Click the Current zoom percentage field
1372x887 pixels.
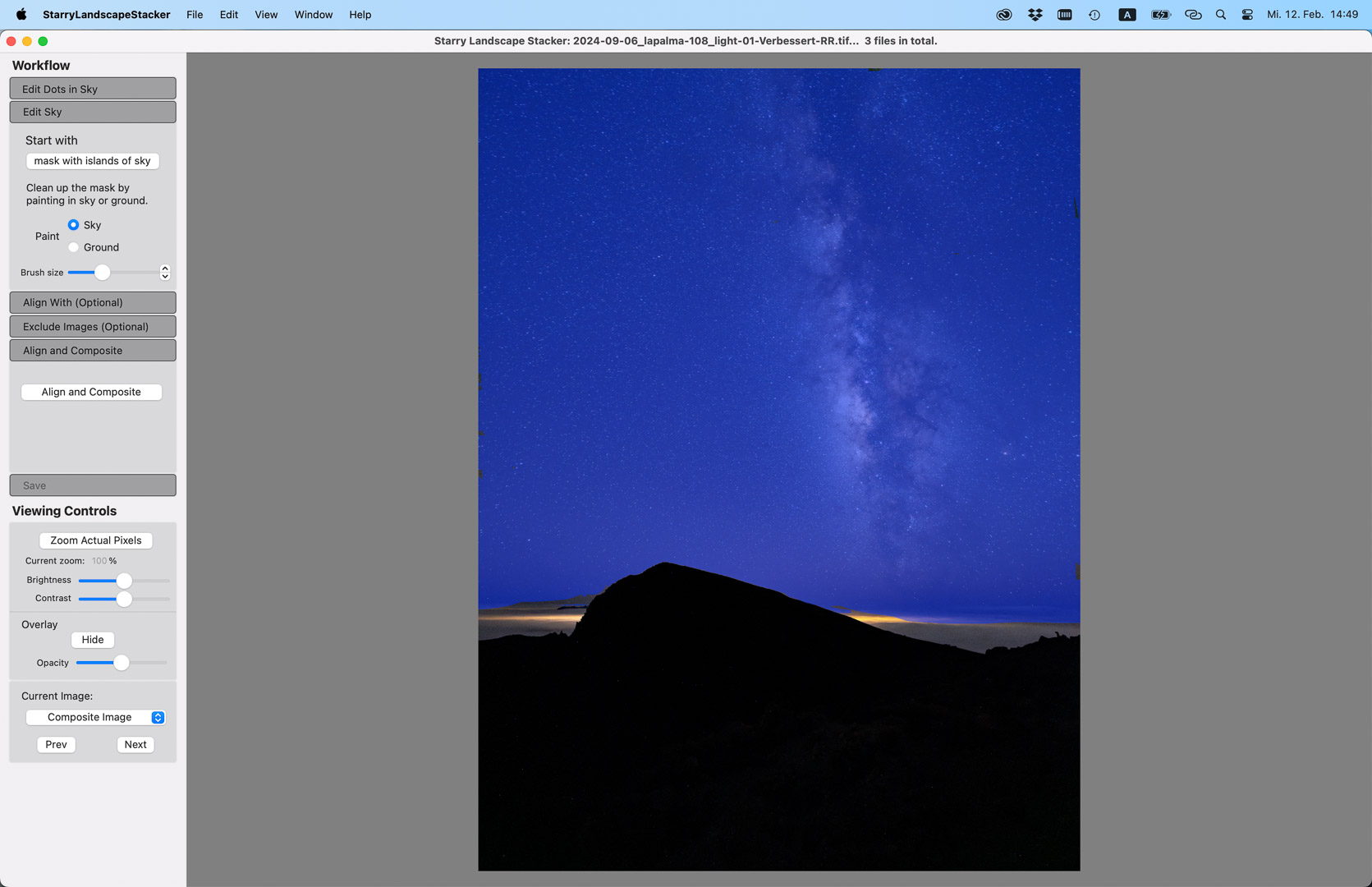[x=99, y=561]
